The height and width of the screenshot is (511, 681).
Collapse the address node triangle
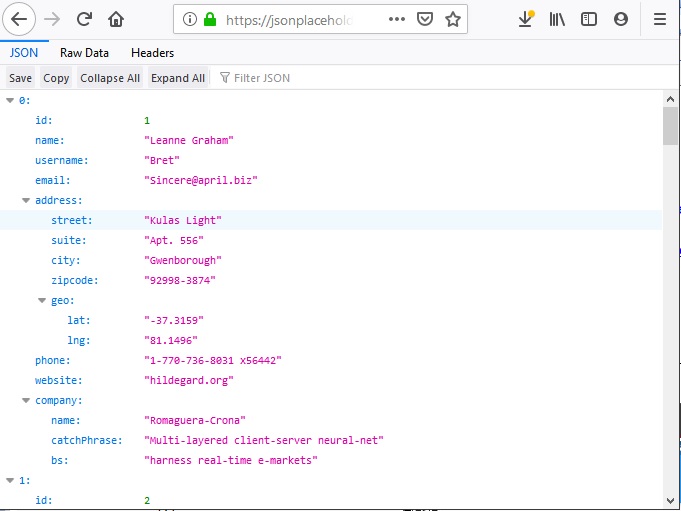pos(26,201)
